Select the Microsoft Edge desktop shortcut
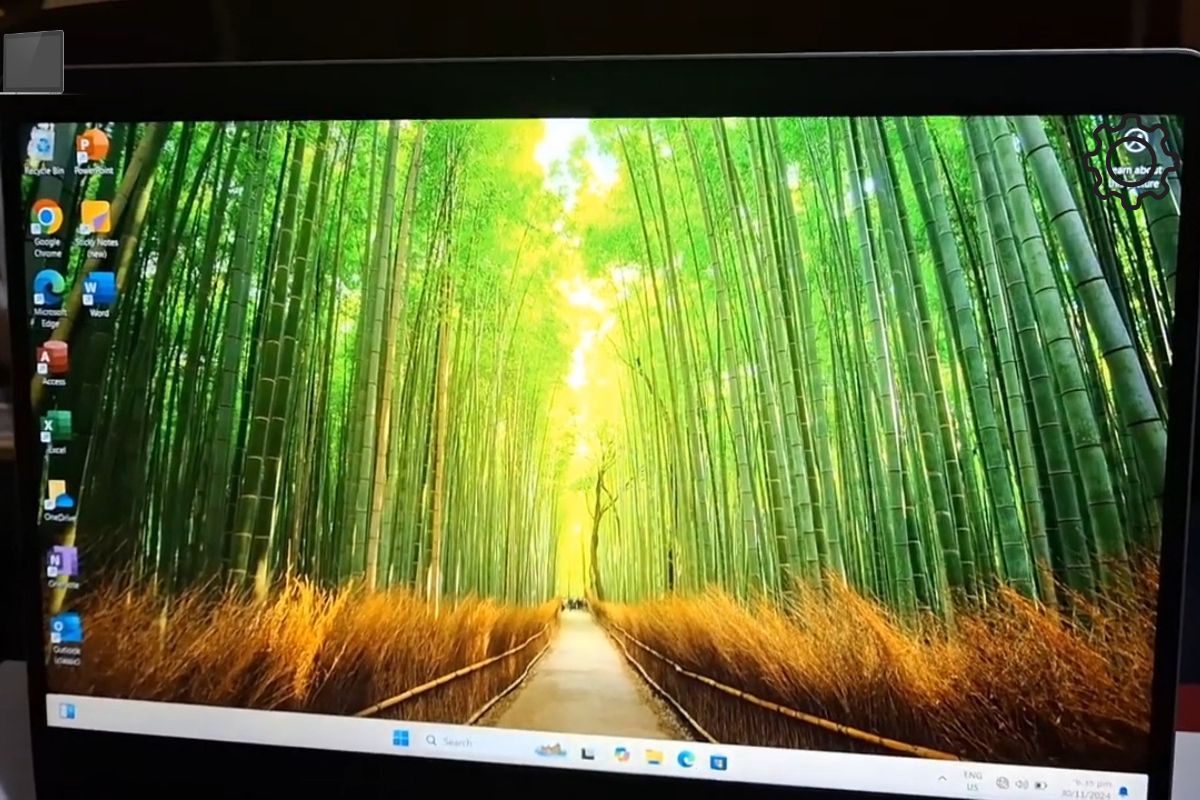 point(48,299)
